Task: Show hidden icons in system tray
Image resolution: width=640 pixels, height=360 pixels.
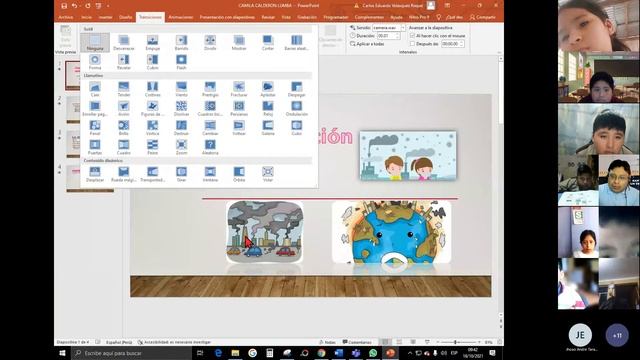Action: click(410, 353)
